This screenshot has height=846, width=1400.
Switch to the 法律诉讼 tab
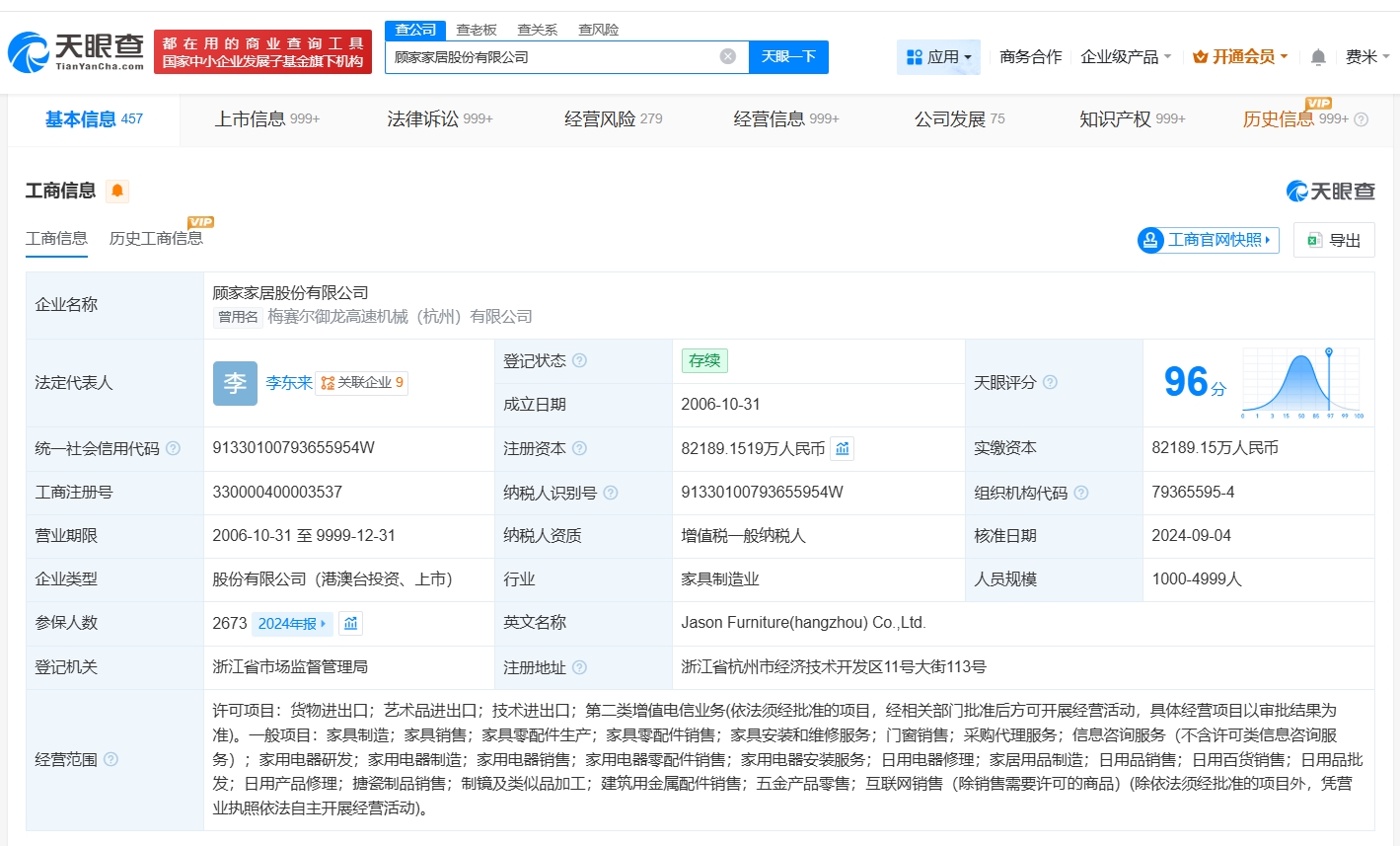point(439,119)
